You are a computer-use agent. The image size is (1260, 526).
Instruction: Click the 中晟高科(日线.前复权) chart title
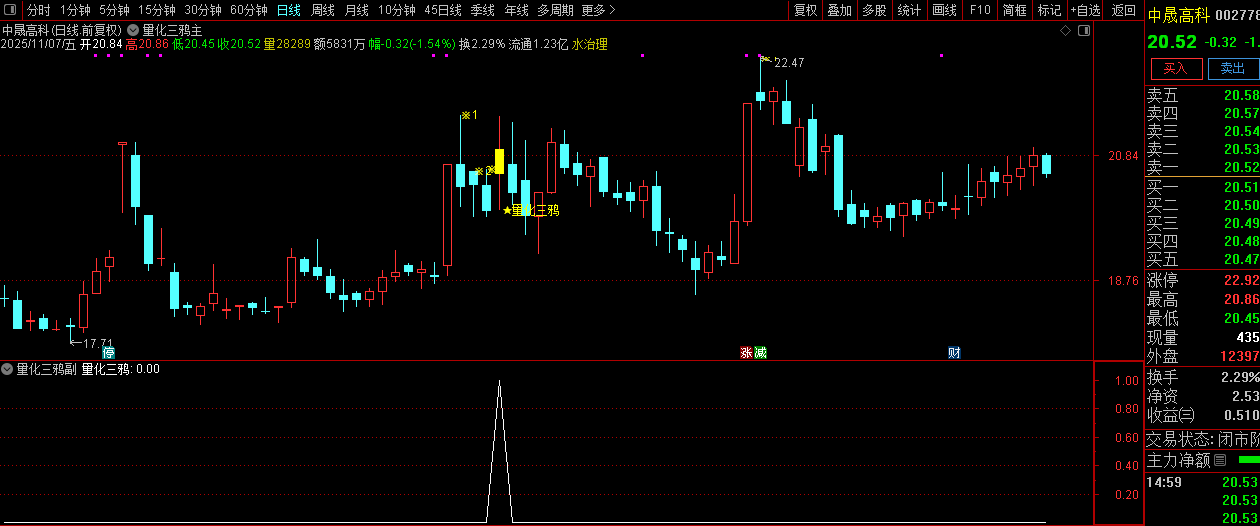pos(63,30)
